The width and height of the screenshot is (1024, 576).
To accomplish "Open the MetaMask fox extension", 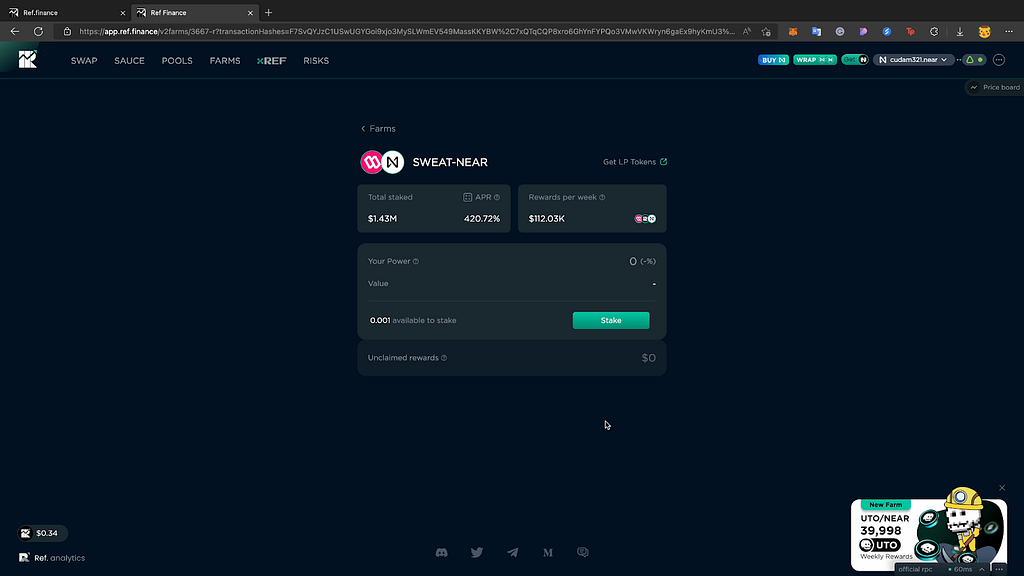I will (x=793, y=31).
